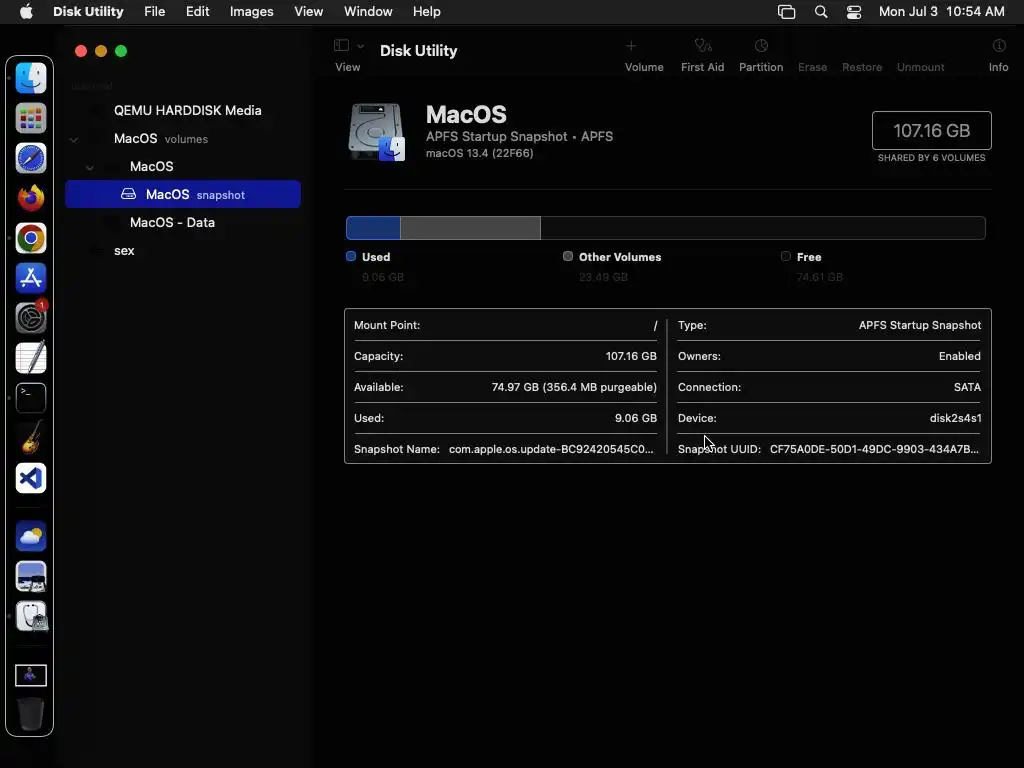This screenshot has height=768, width=1024.
Task: Select QEMU HARDDISK Media in sidebar
Action: tap(187, 110)
